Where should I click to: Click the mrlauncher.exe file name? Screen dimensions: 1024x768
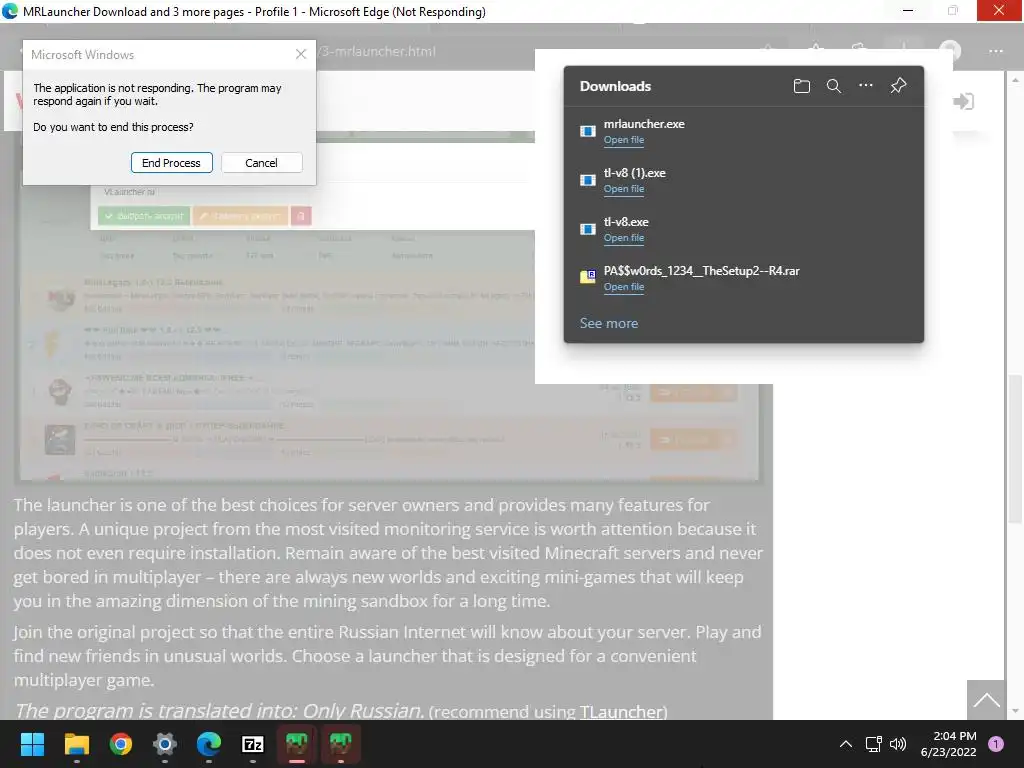click(x=644, y=124)
